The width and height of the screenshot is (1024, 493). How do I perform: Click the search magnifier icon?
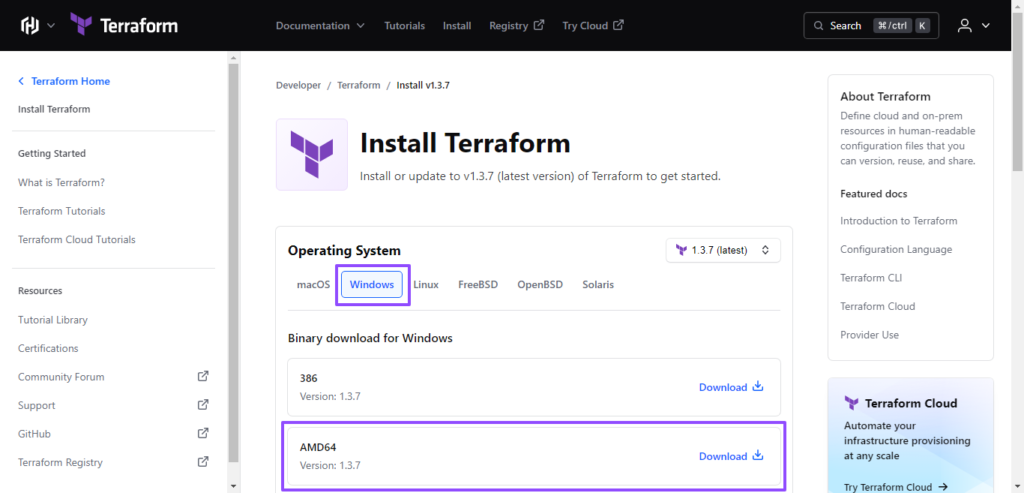point(818,26)
